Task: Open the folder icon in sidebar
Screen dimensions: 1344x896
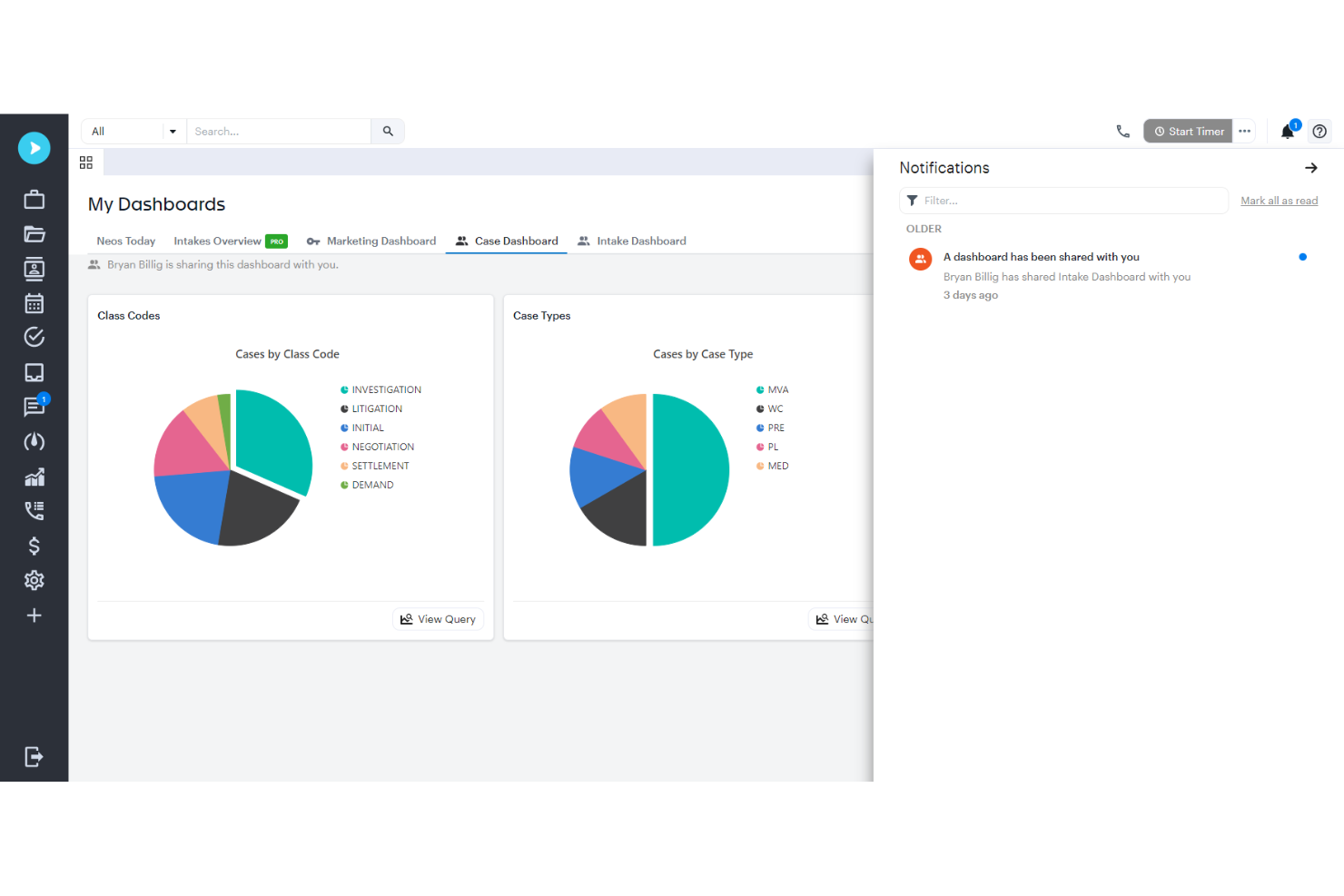Action: [35, 234]
